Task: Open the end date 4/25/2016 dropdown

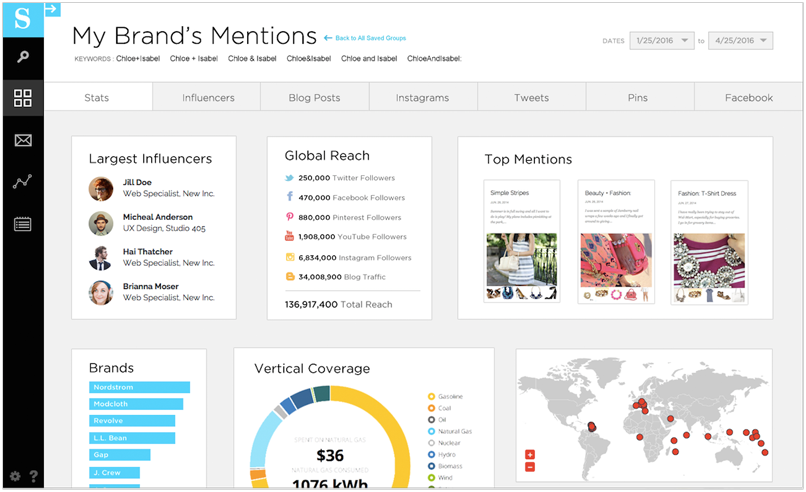Action: 740,41
